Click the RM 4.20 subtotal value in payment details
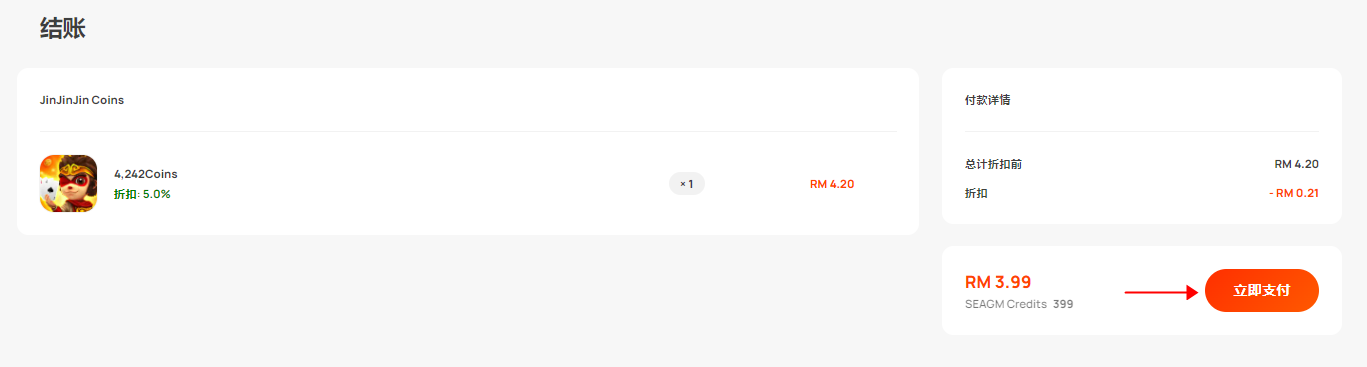1367x367 pixels. [x=1297, y=164]
